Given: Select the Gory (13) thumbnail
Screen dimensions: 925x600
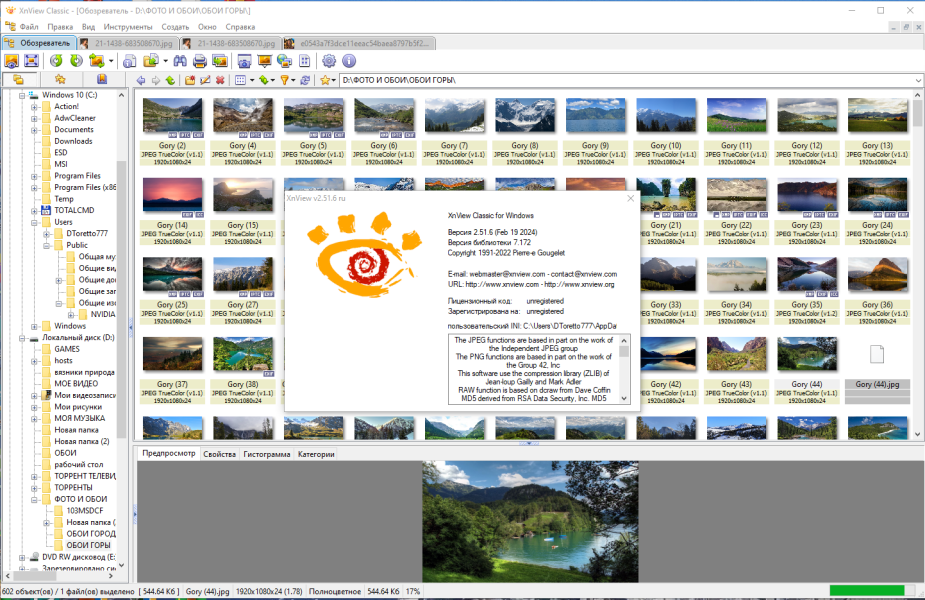Looking at the screenshot, I should 877,131.
